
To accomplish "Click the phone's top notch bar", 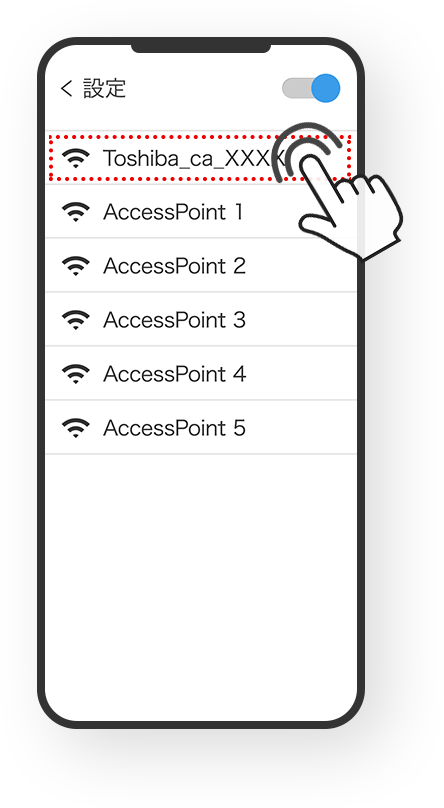I will 201,47.
